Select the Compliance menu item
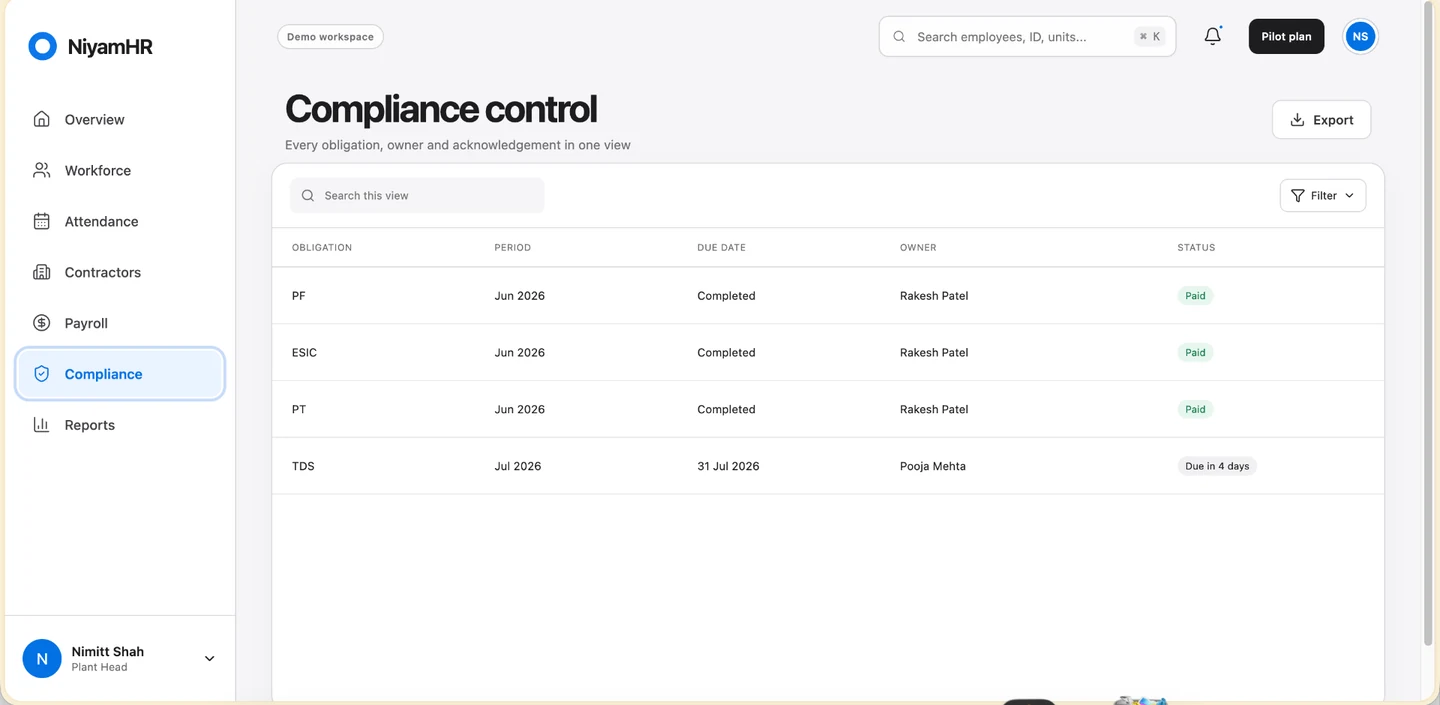The width and height of the screenshot is (1440, 705). [x=120, y=374]
